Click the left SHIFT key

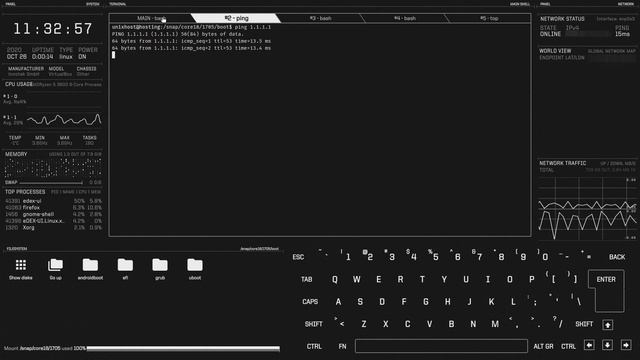tap(313, 324)
